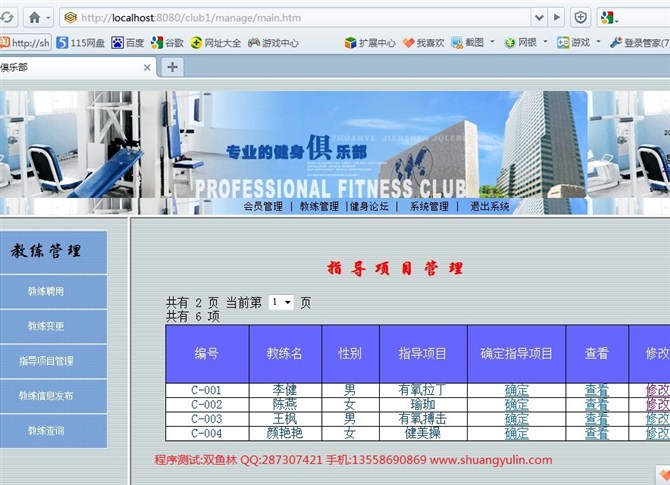
Task: Open a new tab with plus button
Action: point(173,67)
